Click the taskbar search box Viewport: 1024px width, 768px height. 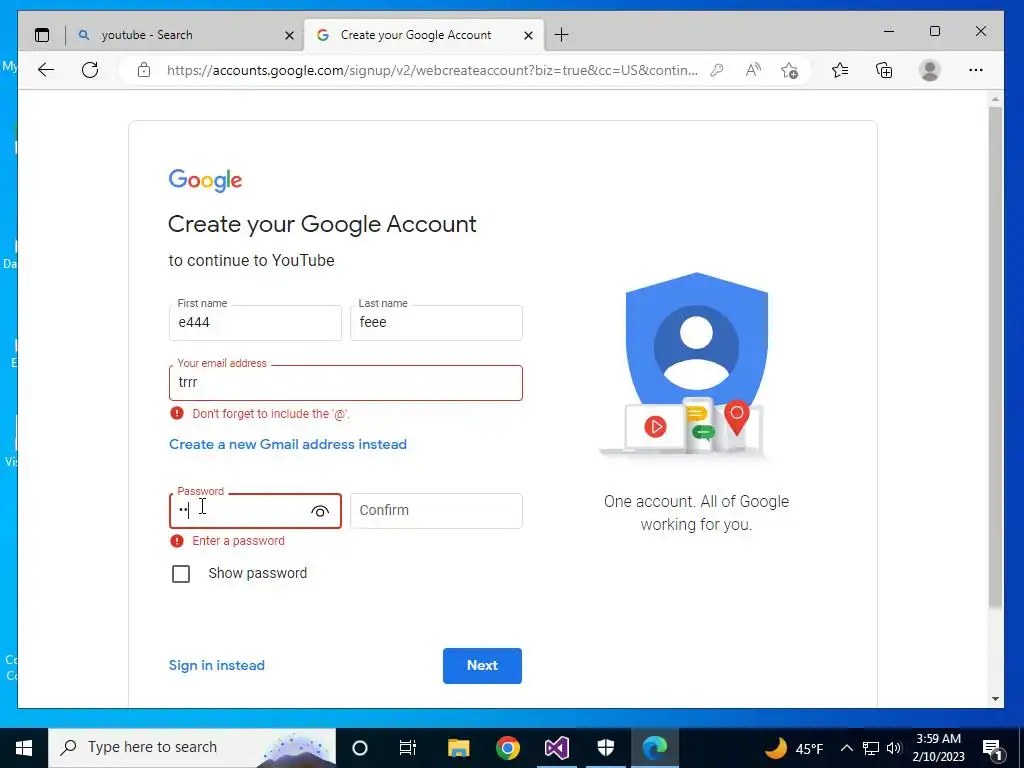click(192, 748)
